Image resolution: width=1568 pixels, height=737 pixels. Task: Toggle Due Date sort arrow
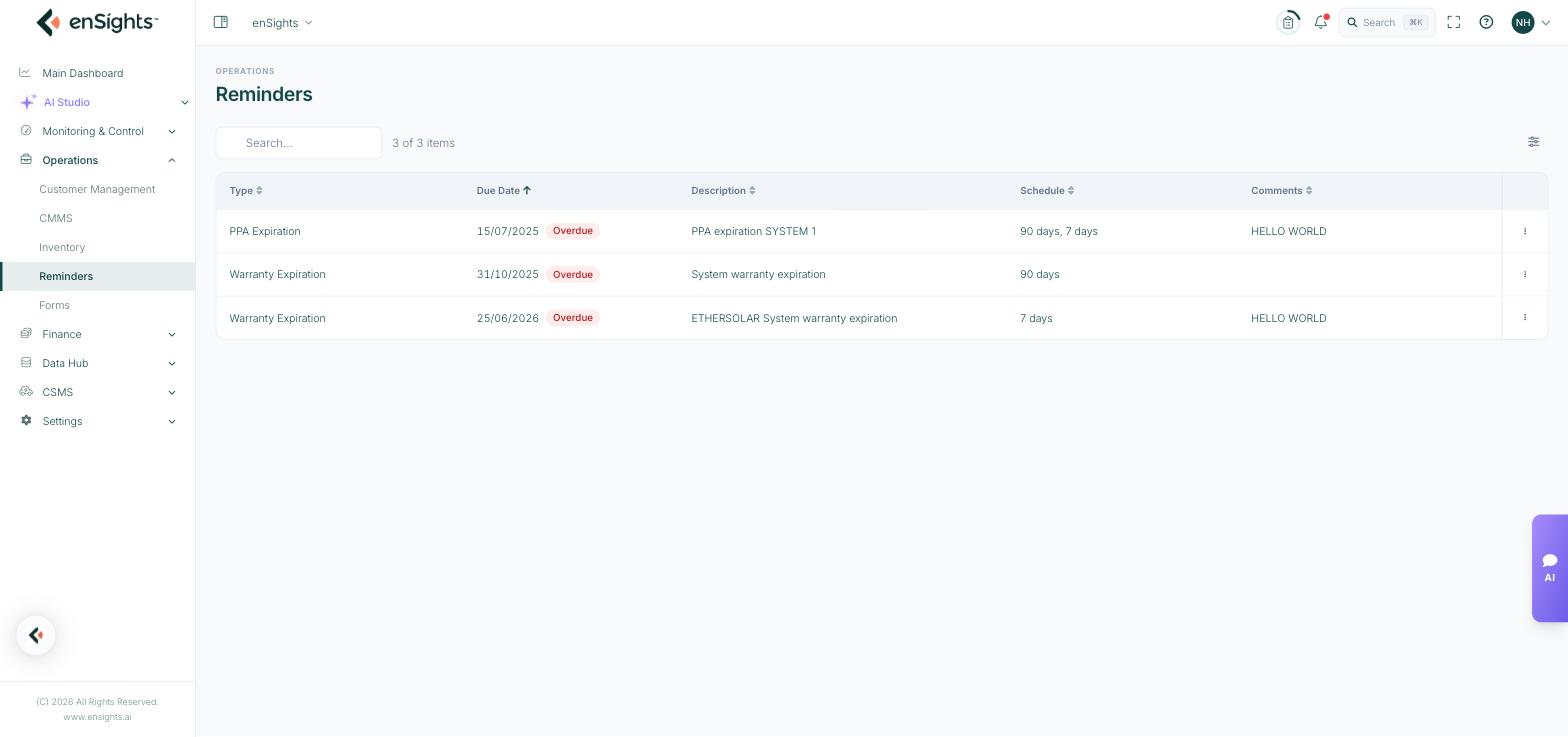point(527,190)
